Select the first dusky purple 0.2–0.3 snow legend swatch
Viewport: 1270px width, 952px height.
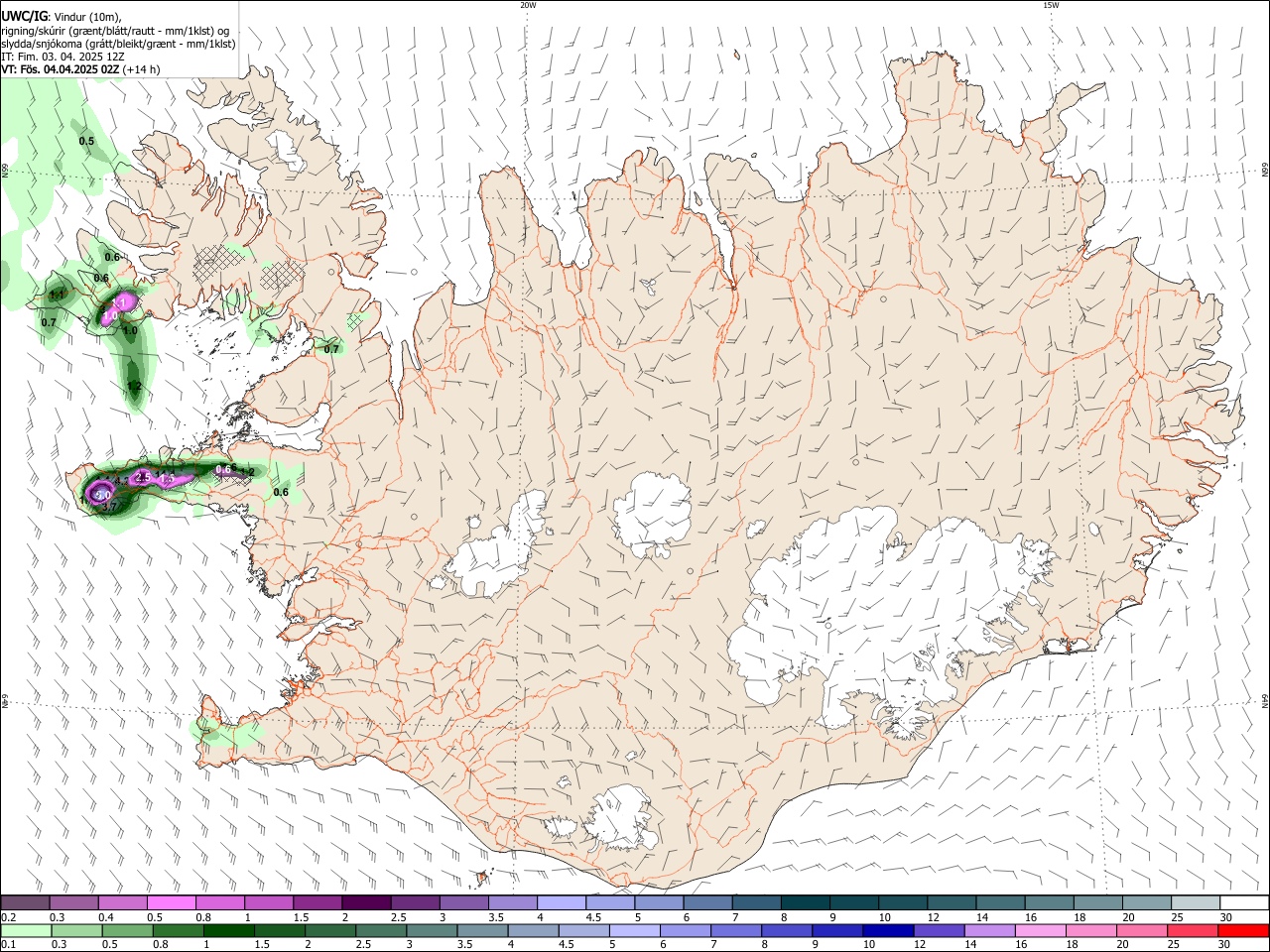point(25,902)
